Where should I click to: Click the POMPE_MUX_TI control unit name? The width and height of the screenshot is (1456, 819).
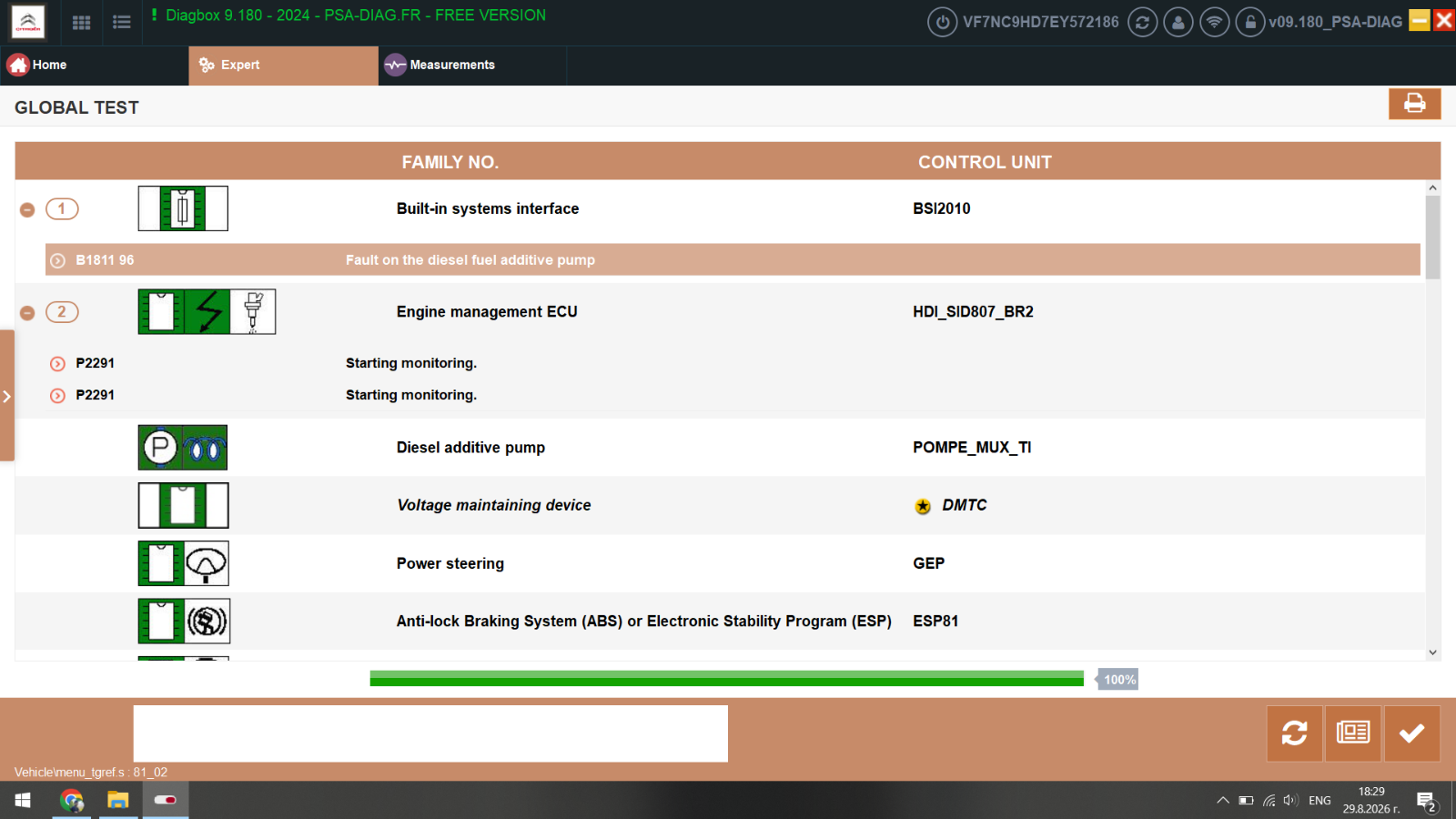tap(972, 448)
